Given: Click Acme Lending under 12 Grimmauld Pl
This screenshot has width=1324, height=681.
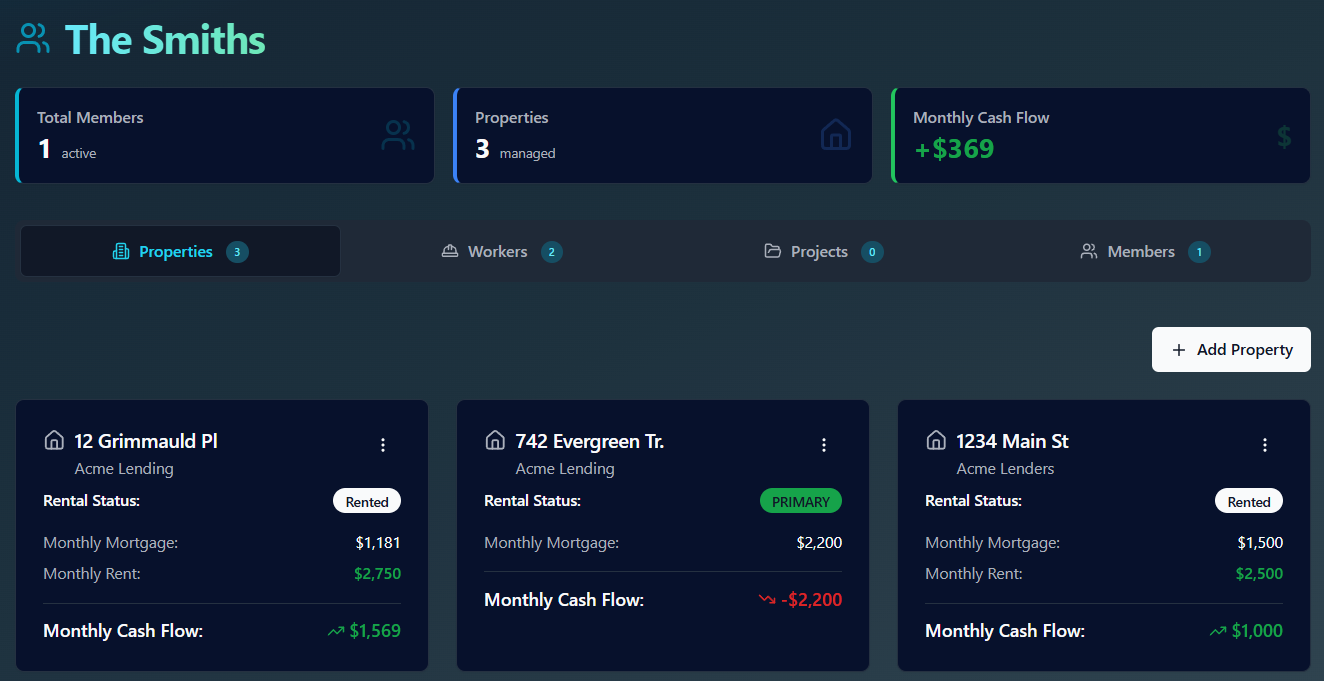Looking at the screenshot, I should click(124, 468).
